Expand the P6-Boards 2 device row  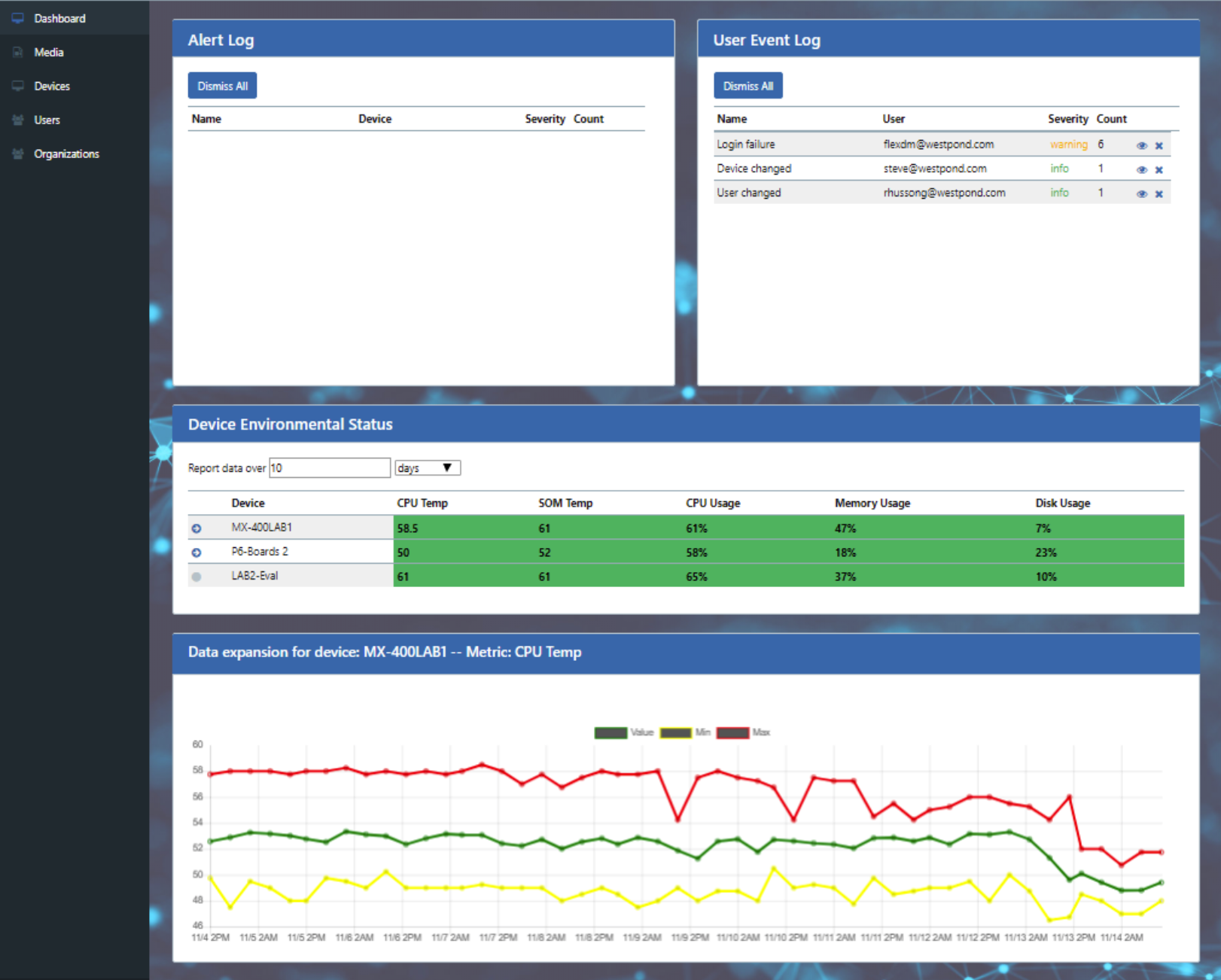(x=196, y=552)
